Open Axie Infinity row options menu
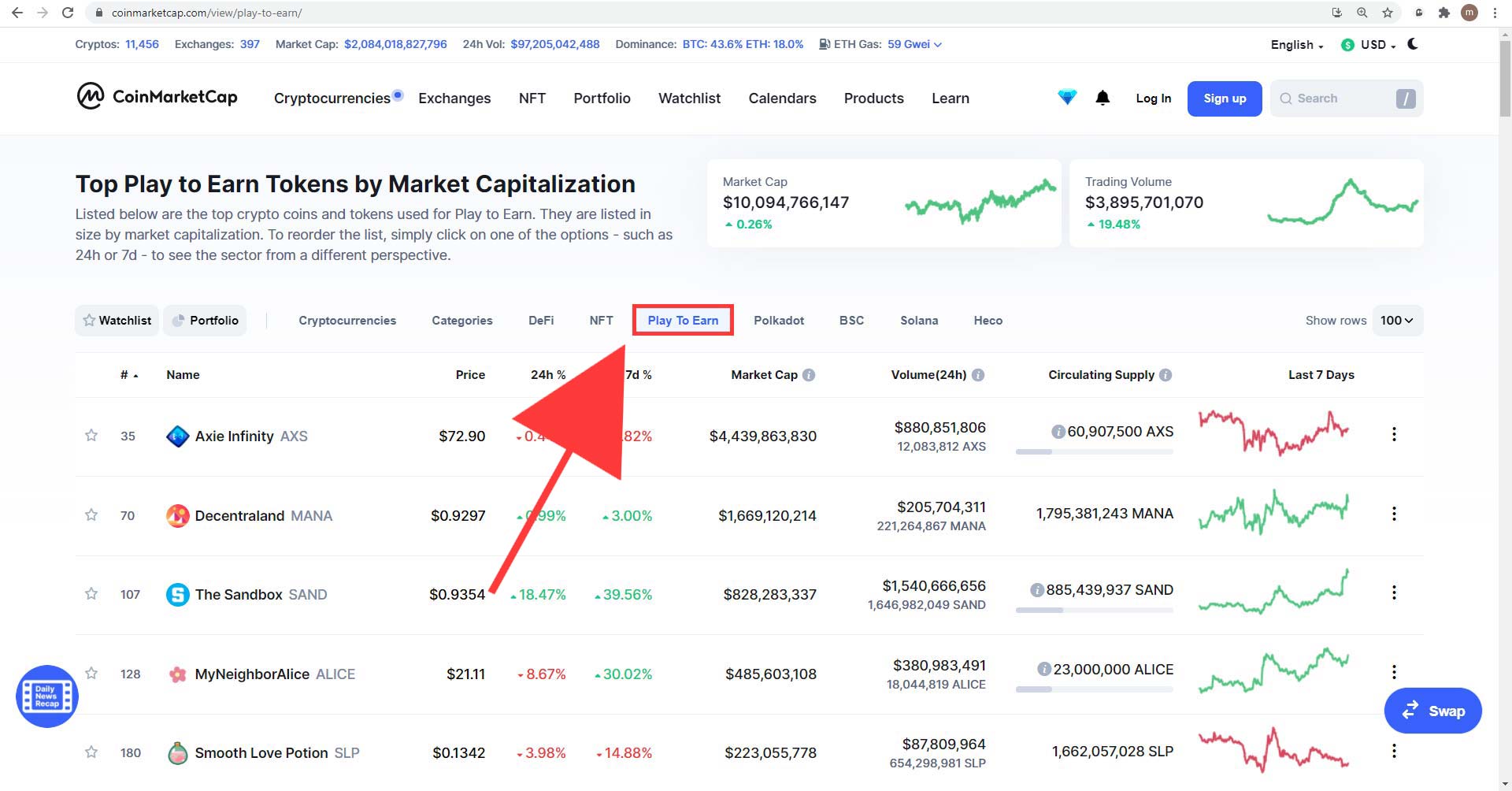Viewport: 1512px width, 791px height. [x=1394, y=434]
